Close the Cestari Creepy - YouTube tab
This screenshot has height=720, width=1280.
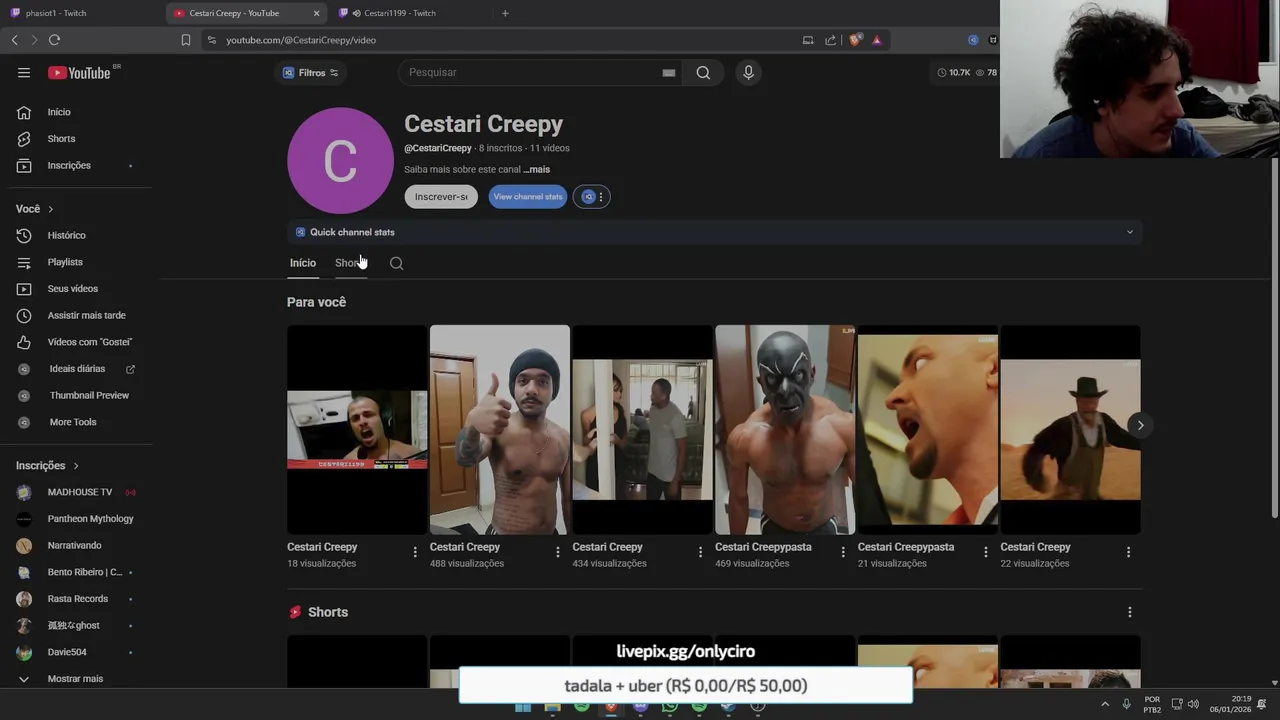coord(317,13)
